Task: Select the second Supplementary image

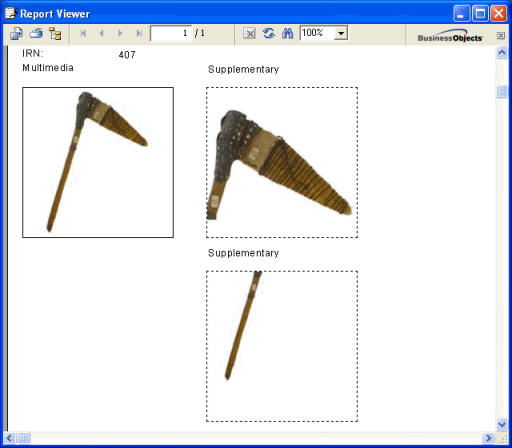Action: [282, 346]
